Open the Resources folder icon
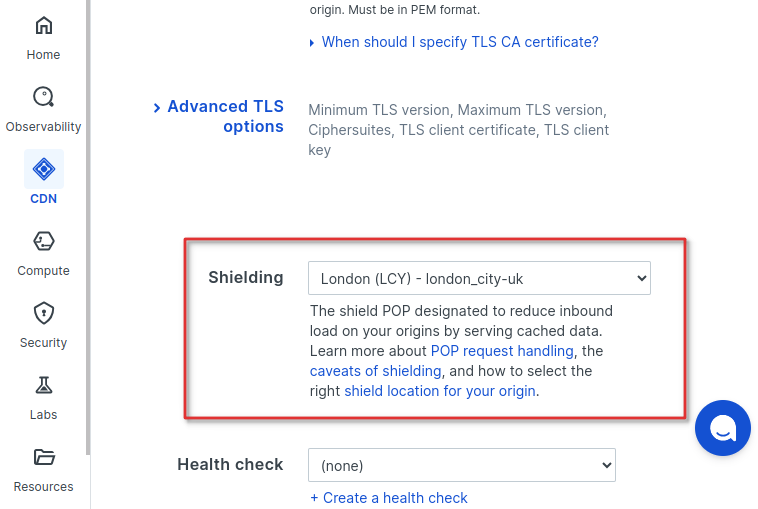758x509 pixels. pos(44,457)
